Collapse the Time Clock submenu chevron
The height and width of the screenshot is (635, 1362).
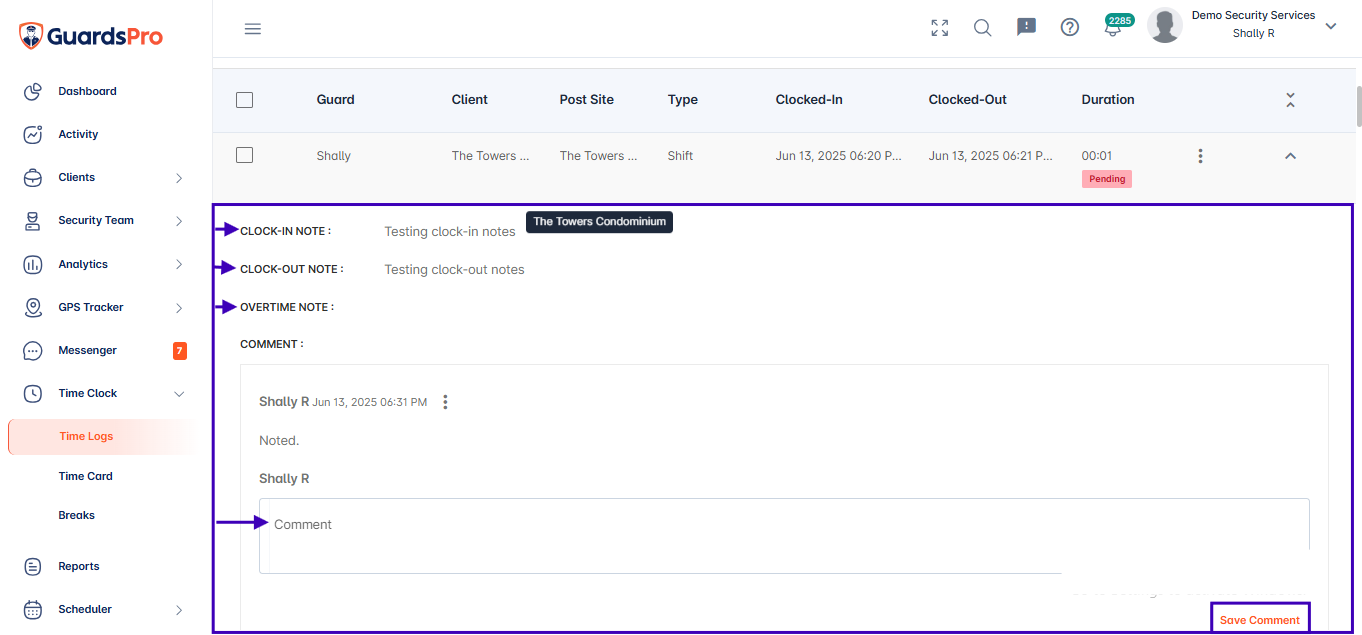tap(179, 394)
